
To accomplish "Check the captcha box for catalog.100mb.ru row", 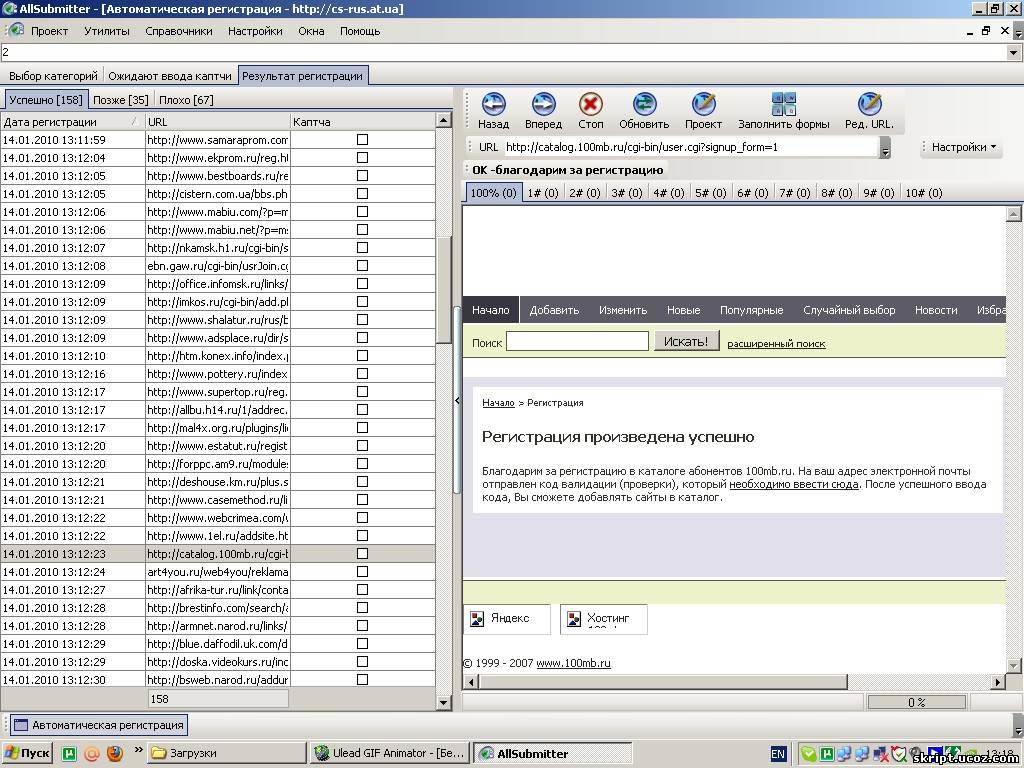I will coord(362,554).
